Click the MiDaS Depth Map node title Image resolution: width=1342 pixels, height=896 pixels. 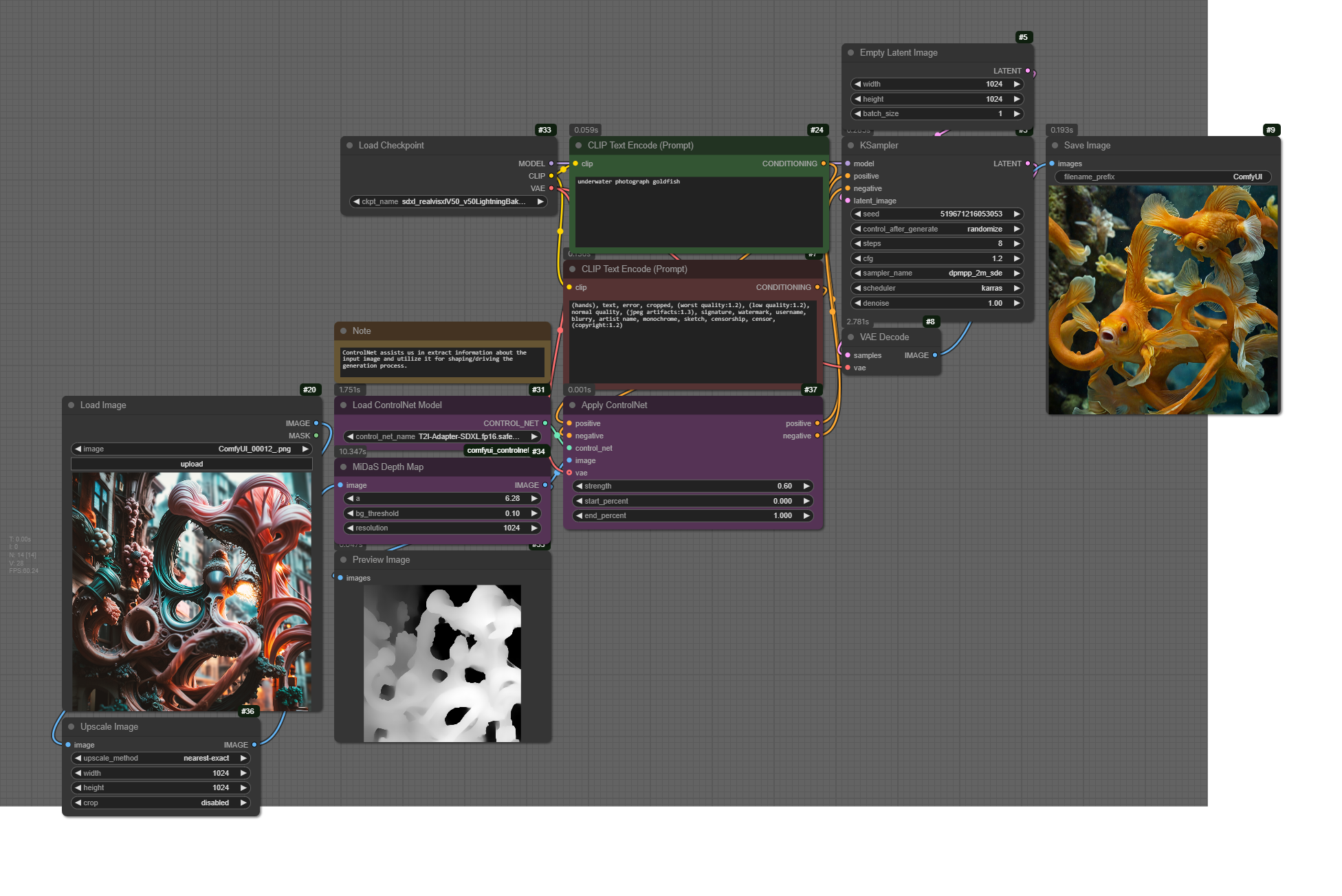[388, 467]
